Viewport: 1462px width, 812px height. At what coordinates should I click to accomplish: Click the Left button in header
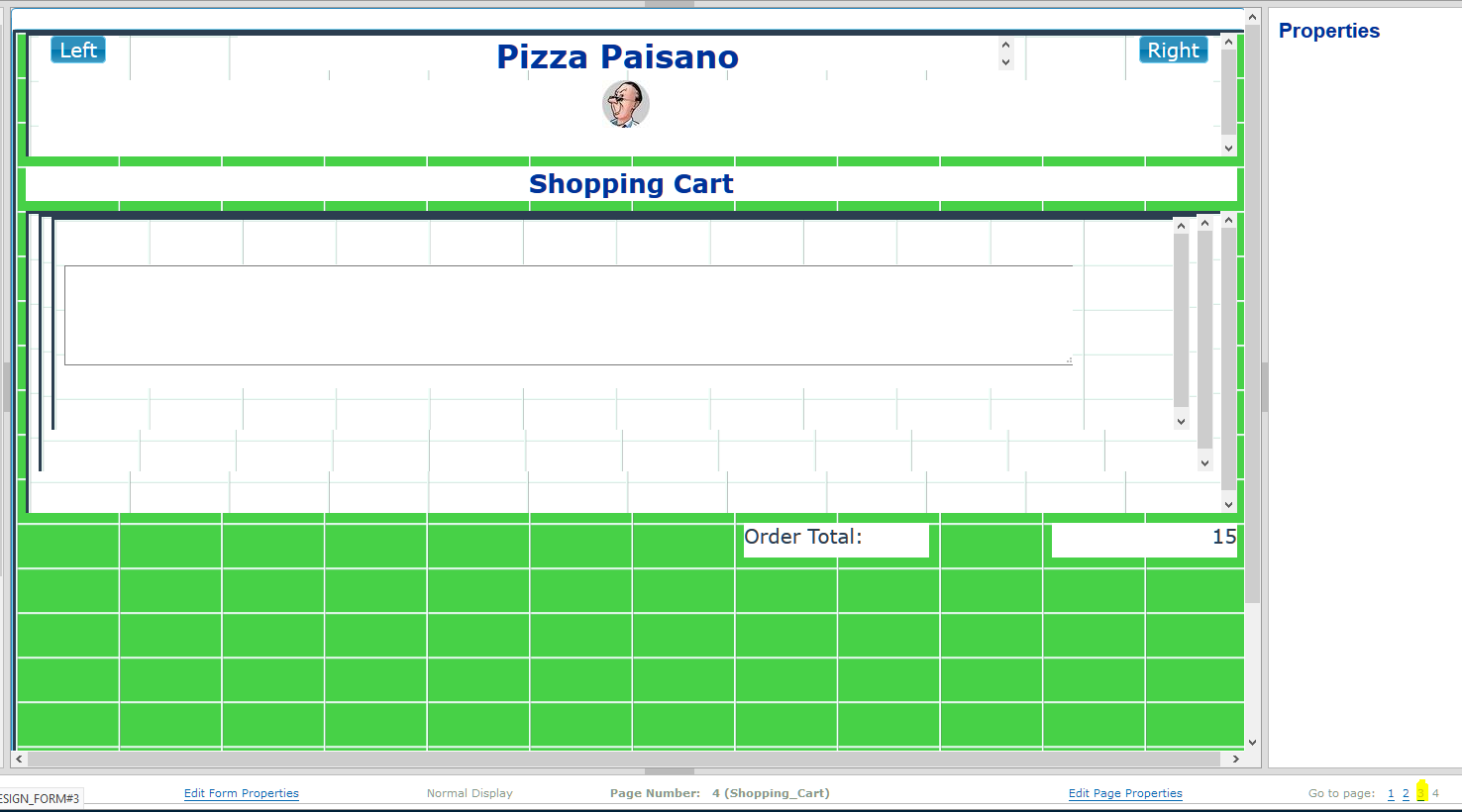78,50
